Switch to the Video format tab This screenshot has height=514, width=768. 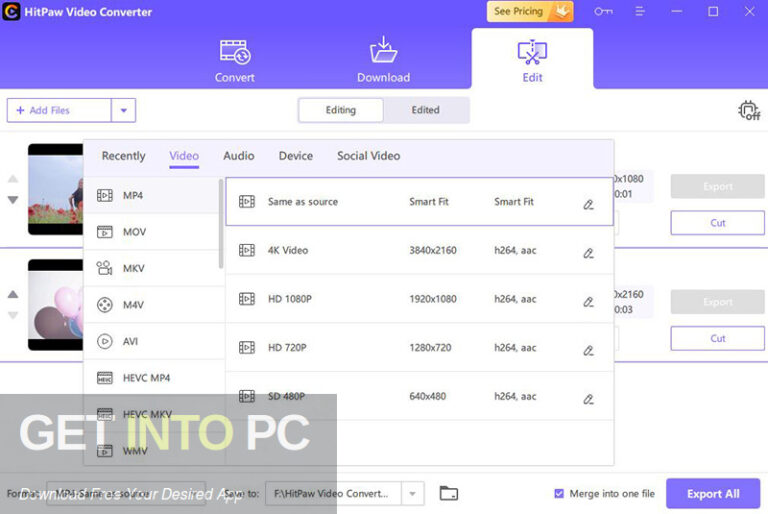[x=184, y=156]
